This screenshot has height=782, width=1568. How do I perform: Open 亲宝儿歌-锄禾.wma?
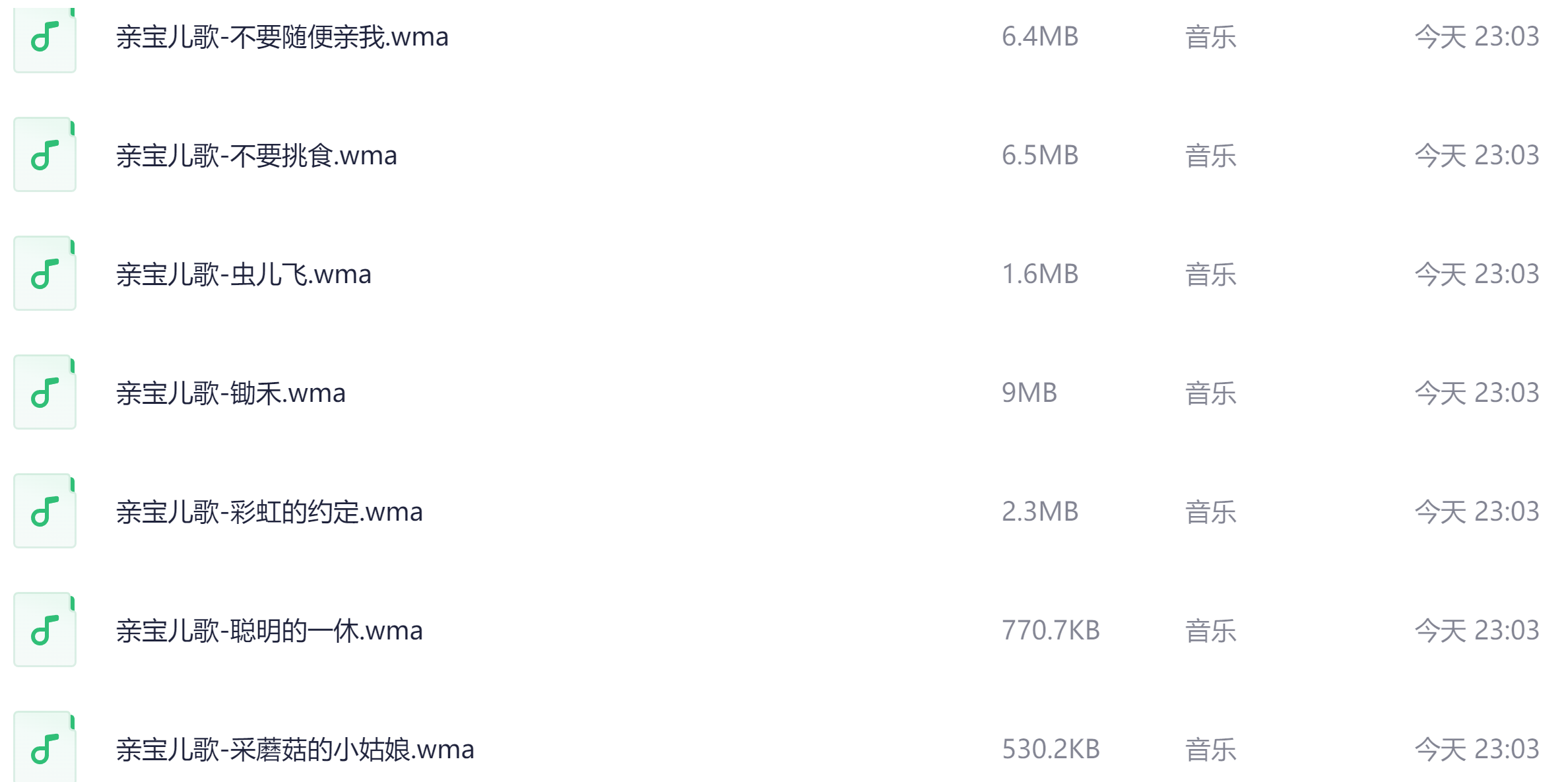pos(231,392)
